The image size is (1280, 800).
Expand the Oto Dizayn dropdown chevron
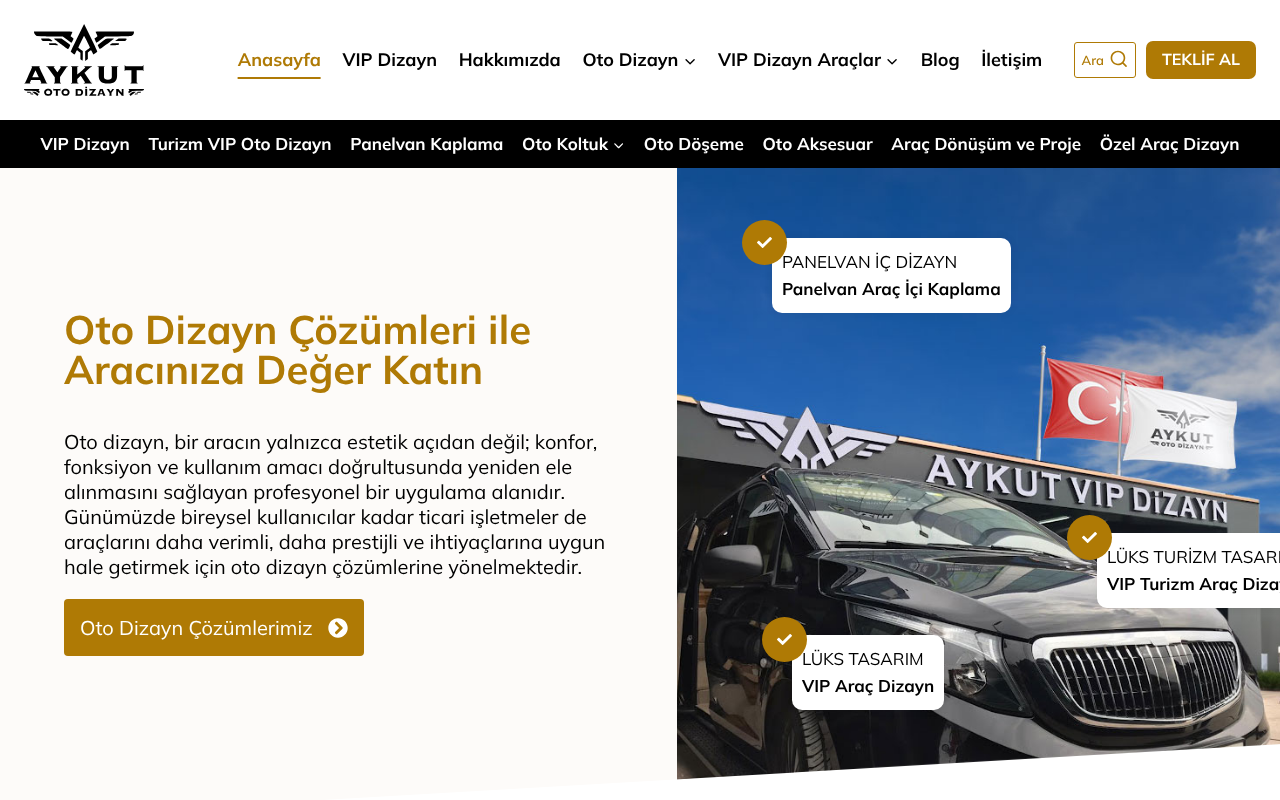pos(690,61)
